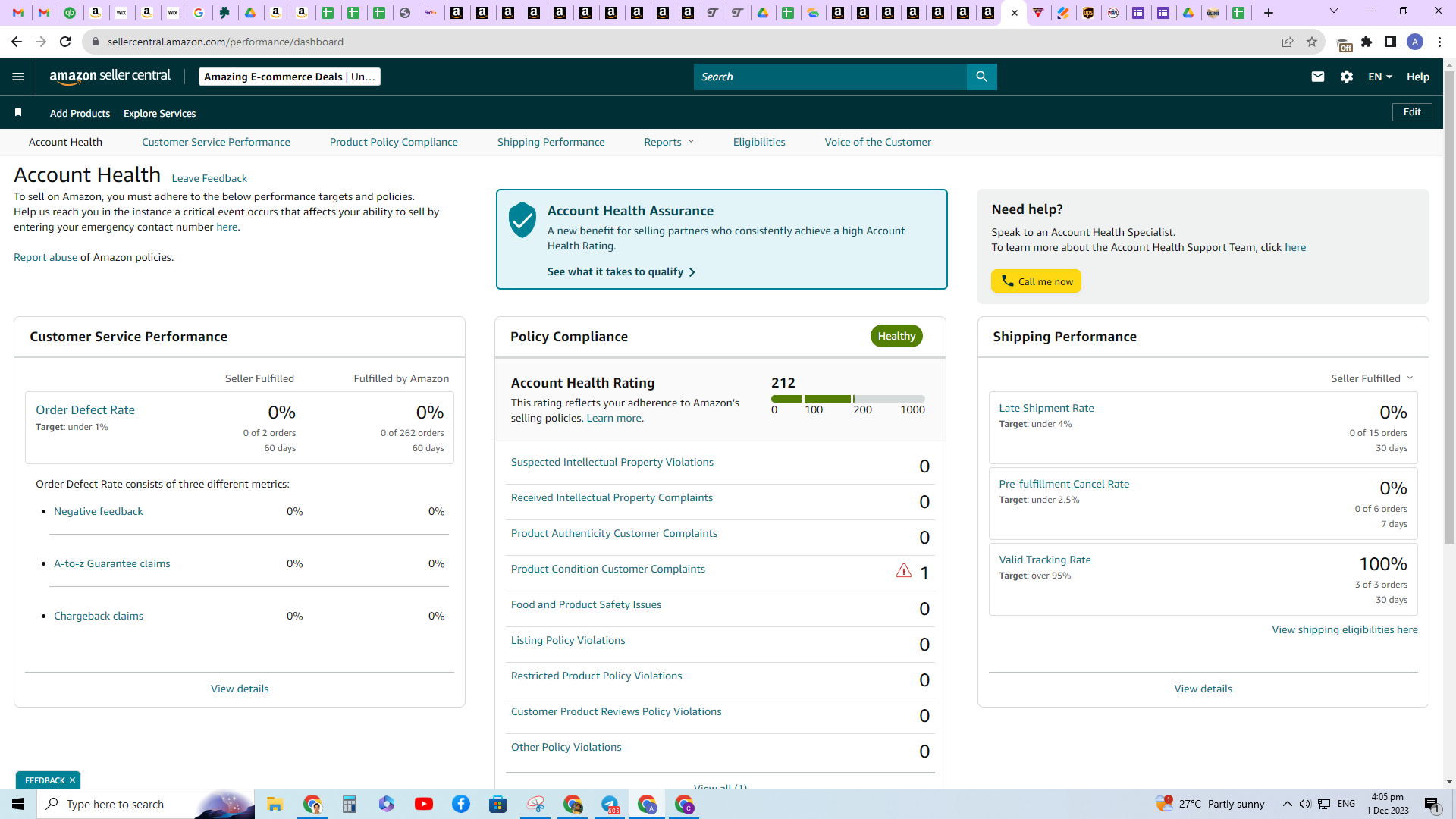
Task: Click the search magnifier button
Action: (x=981, y=77)
